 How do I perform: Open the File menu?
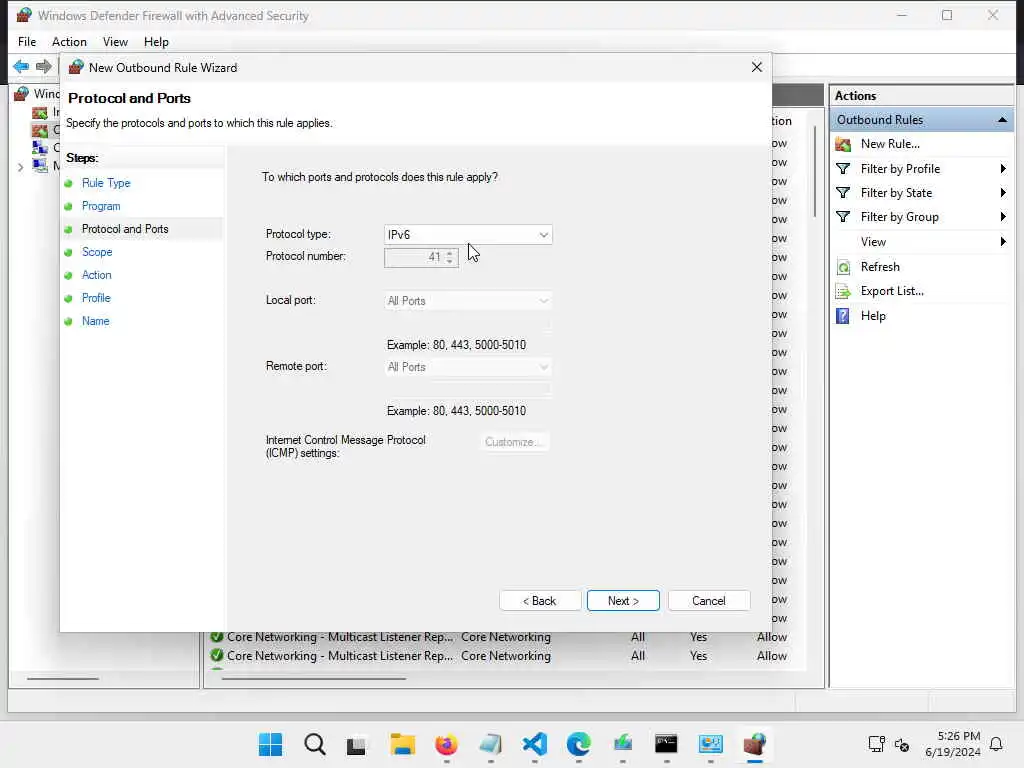point(27,42)
